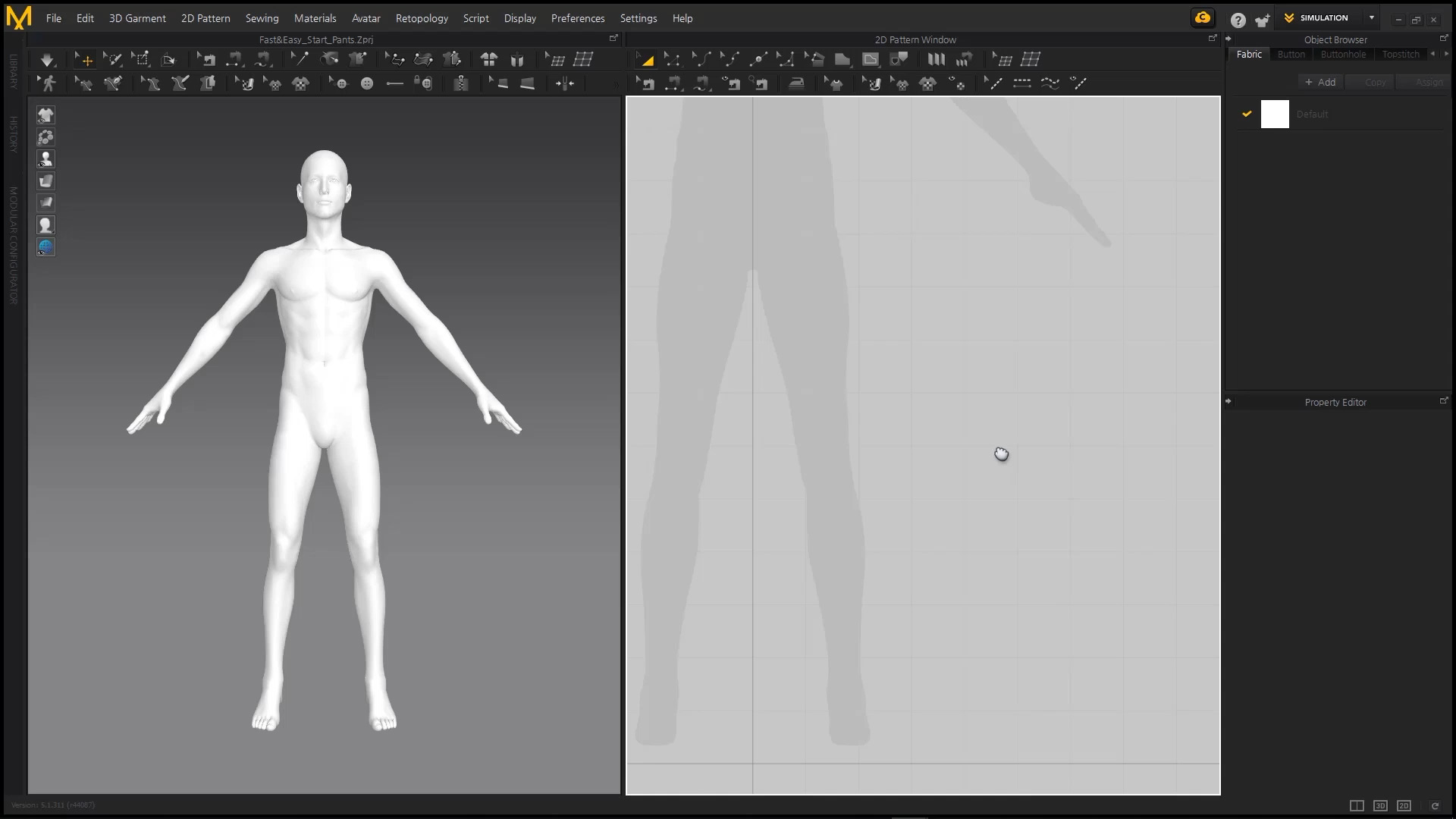Click the Copy fabric button

pyautogui.click(x=1375, y=82)
